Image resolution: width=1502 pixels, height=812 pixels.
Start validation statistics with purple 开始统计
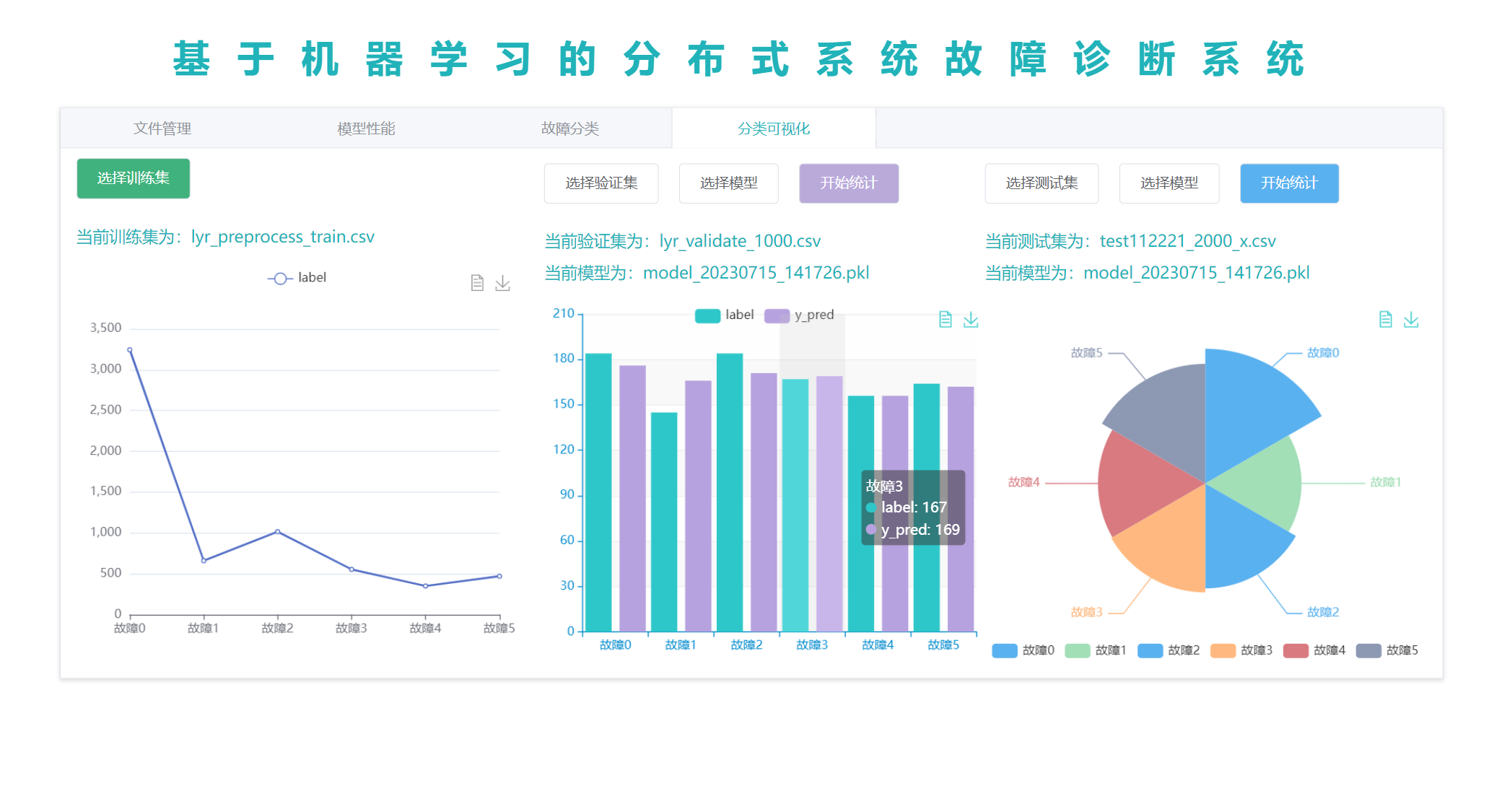(x=849, y=183)
